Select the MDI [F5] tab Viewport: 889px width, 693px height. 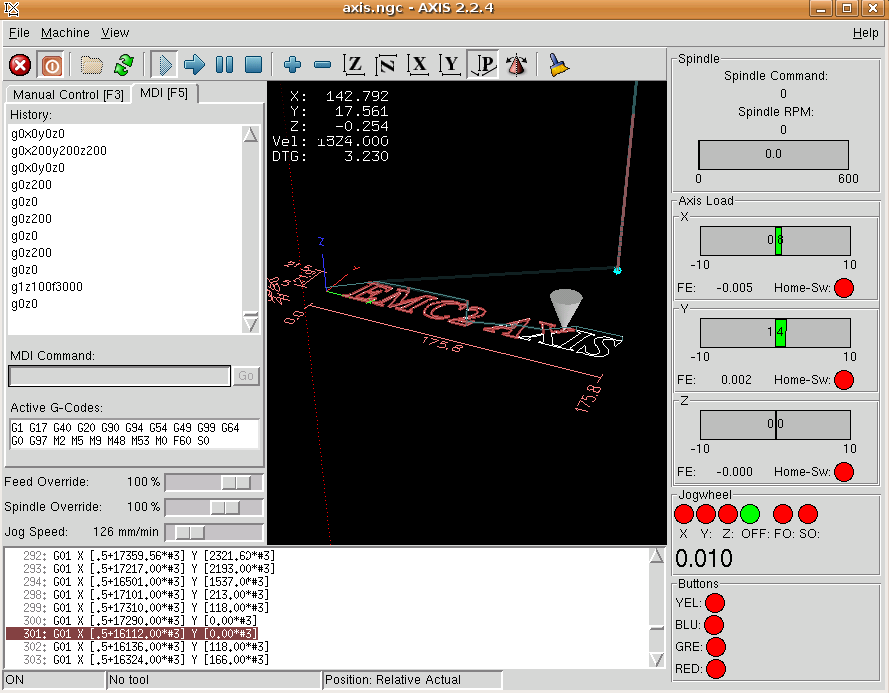click(164, 93)
